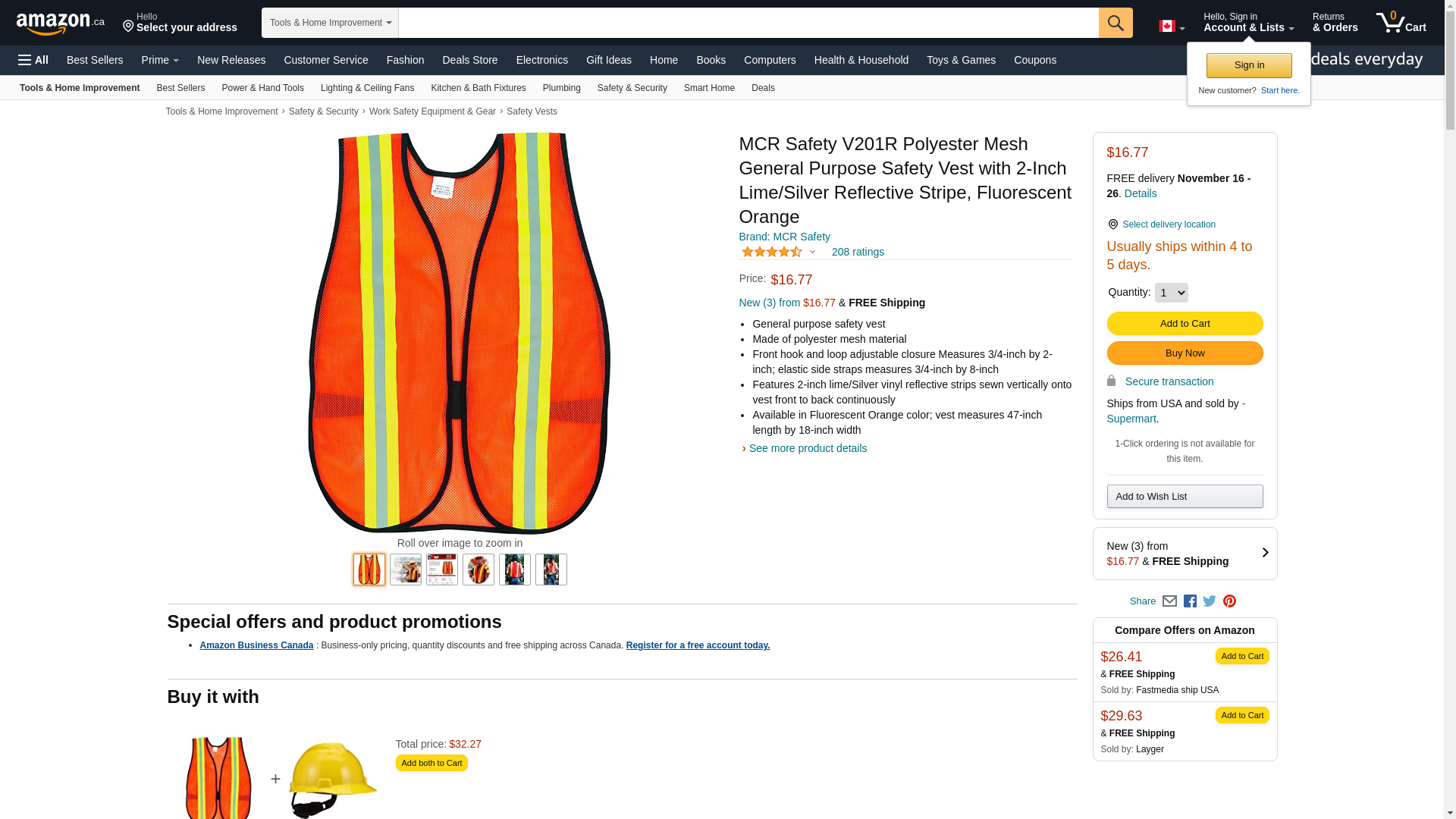1456x819 pixels.
Task: Click the Buy Now button
Action: click(1185, 353)
